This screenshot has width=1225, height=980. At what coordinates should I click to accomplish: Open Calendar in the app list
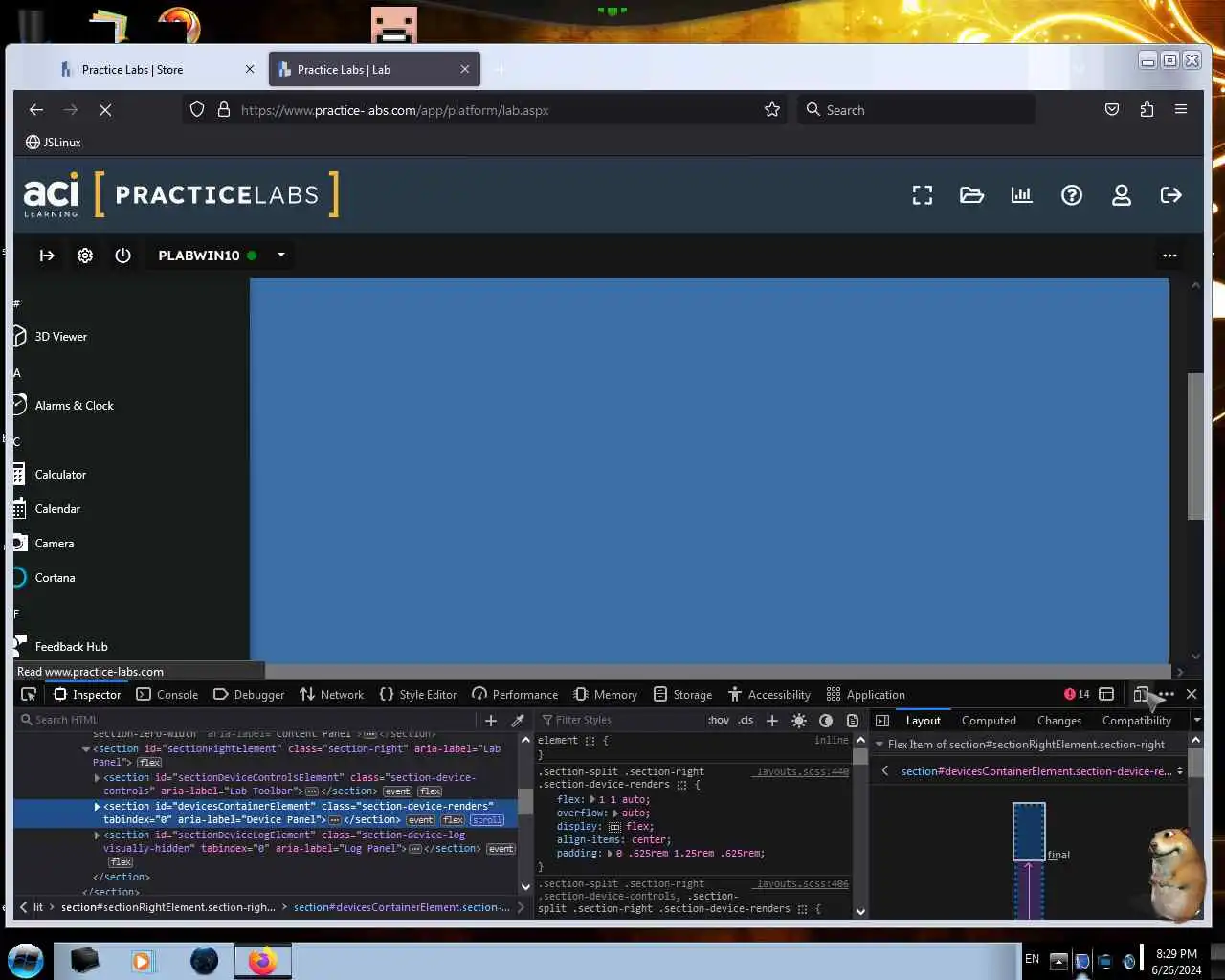(x=47, y=509)
